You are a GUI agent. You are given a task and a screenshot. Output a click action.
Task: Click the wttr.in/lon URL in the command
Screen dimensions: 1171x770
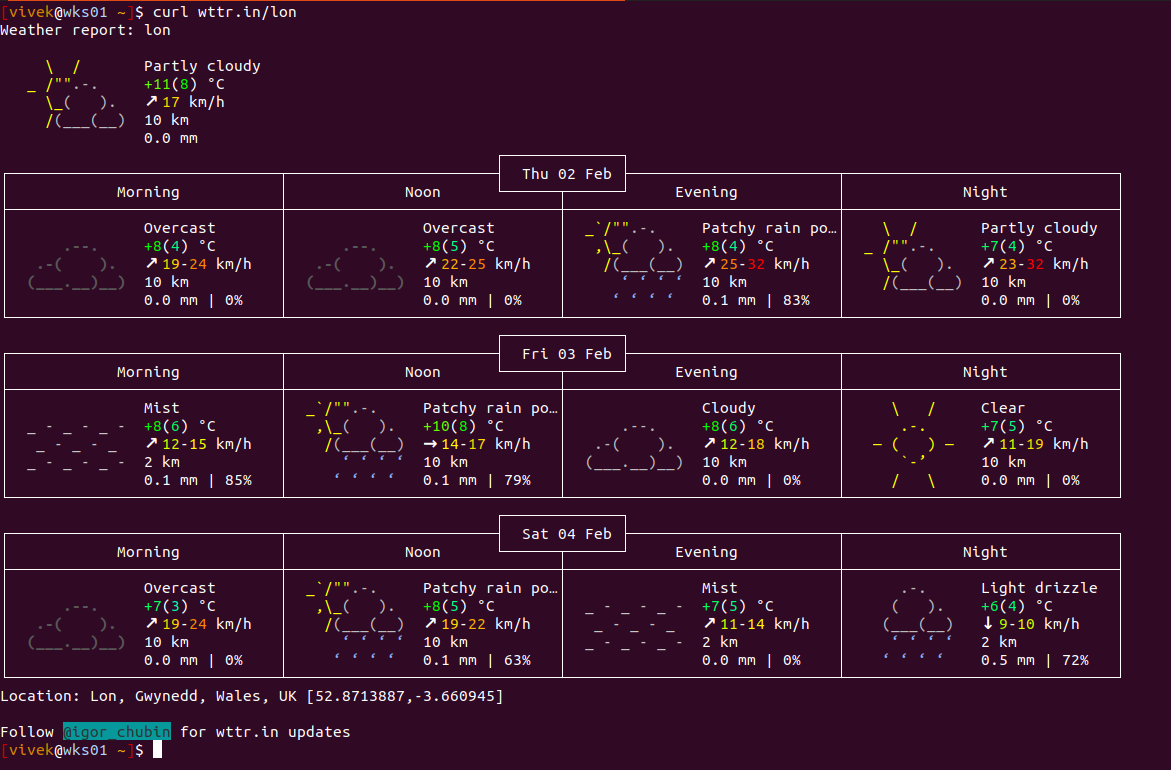247,12
